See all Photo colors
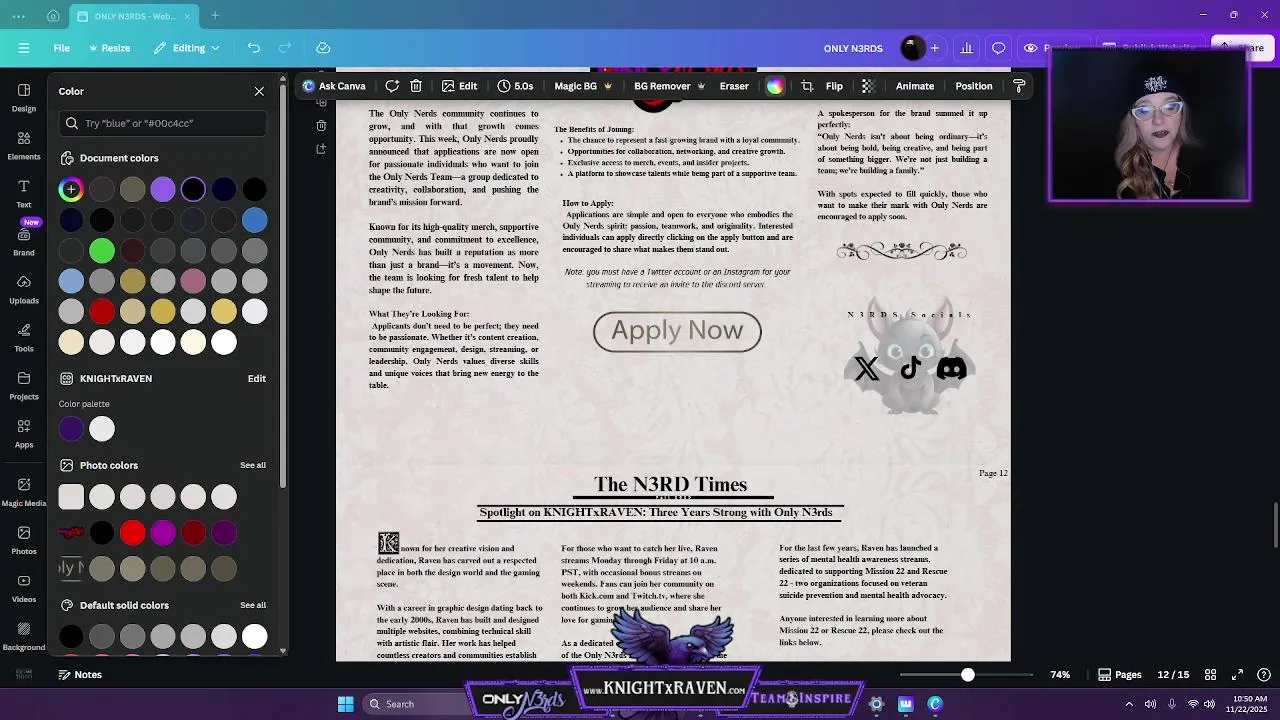The image size is (1280, 720). 253,465
